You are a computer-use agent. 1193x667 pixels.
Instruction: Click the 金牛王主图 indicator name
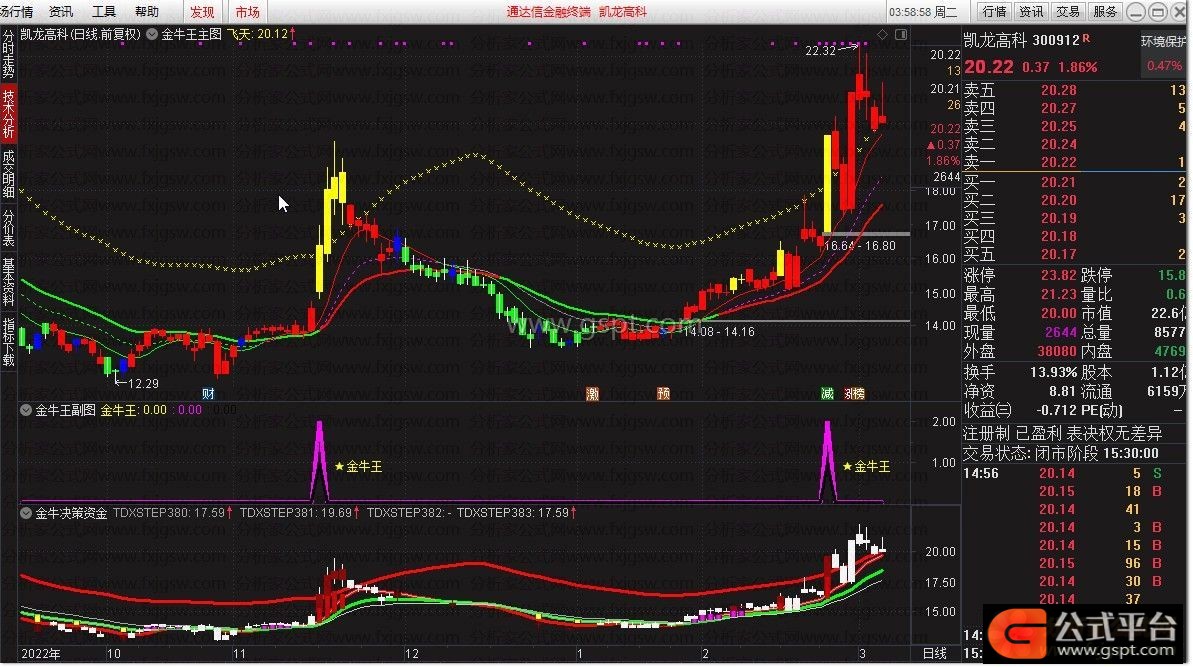pyautogui.click(x=192, y=34)
